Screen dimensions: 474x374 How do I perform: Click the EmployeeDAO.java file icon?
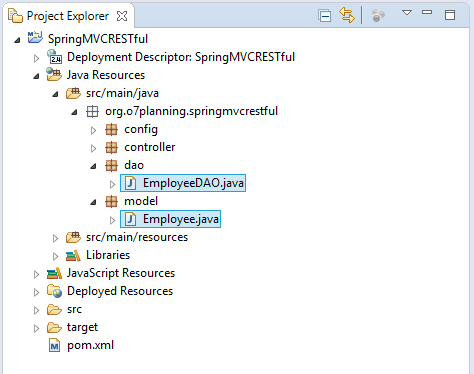point(130,183)
